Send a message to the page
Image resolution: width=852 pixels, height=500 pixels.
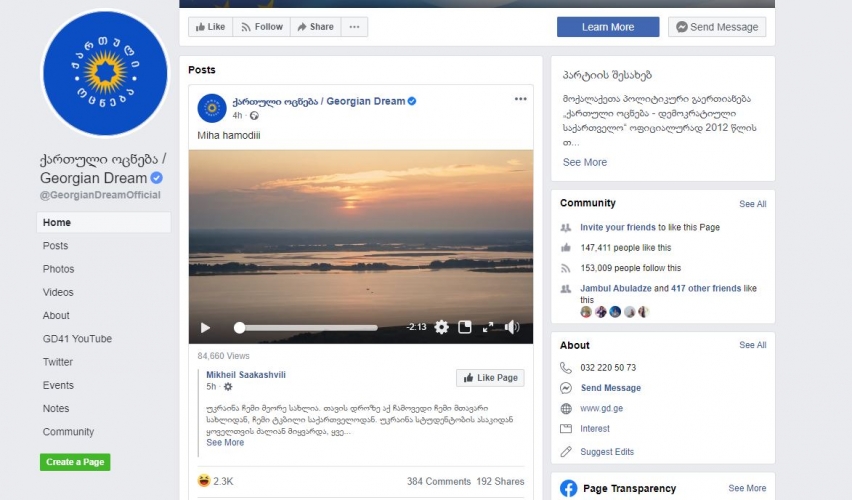pyautogui.click(x=716, y=27)
